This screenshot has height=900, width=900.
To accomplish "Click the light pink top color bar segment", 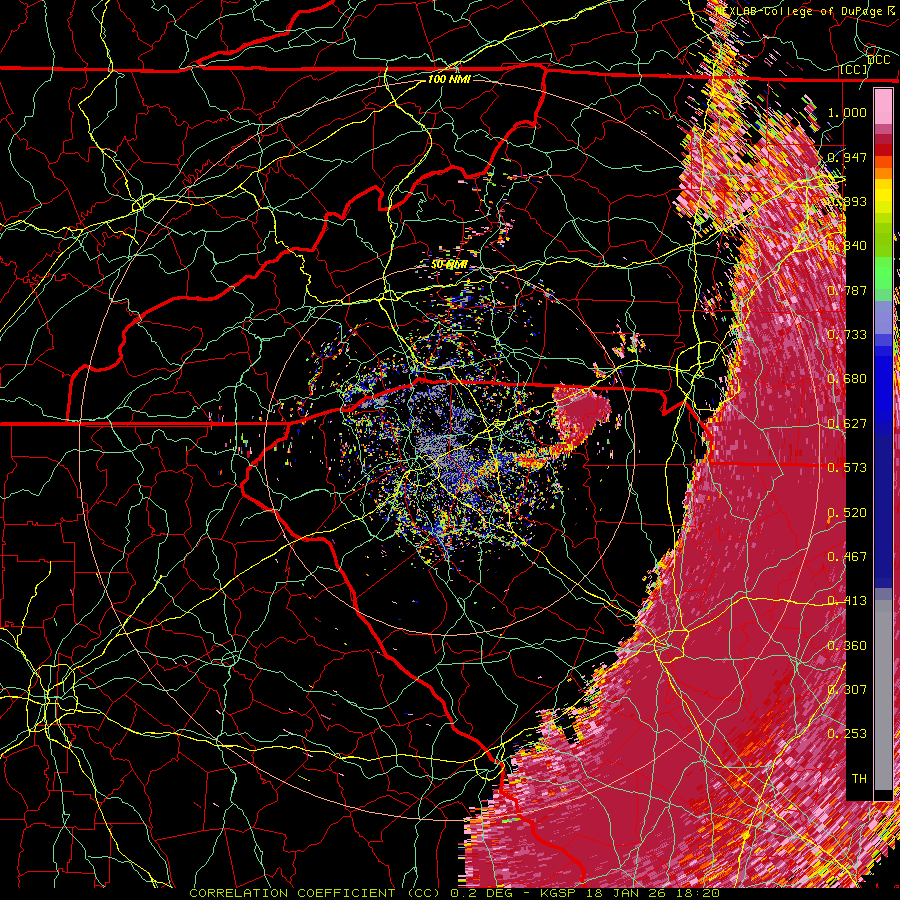I will [x=883, y=107].
